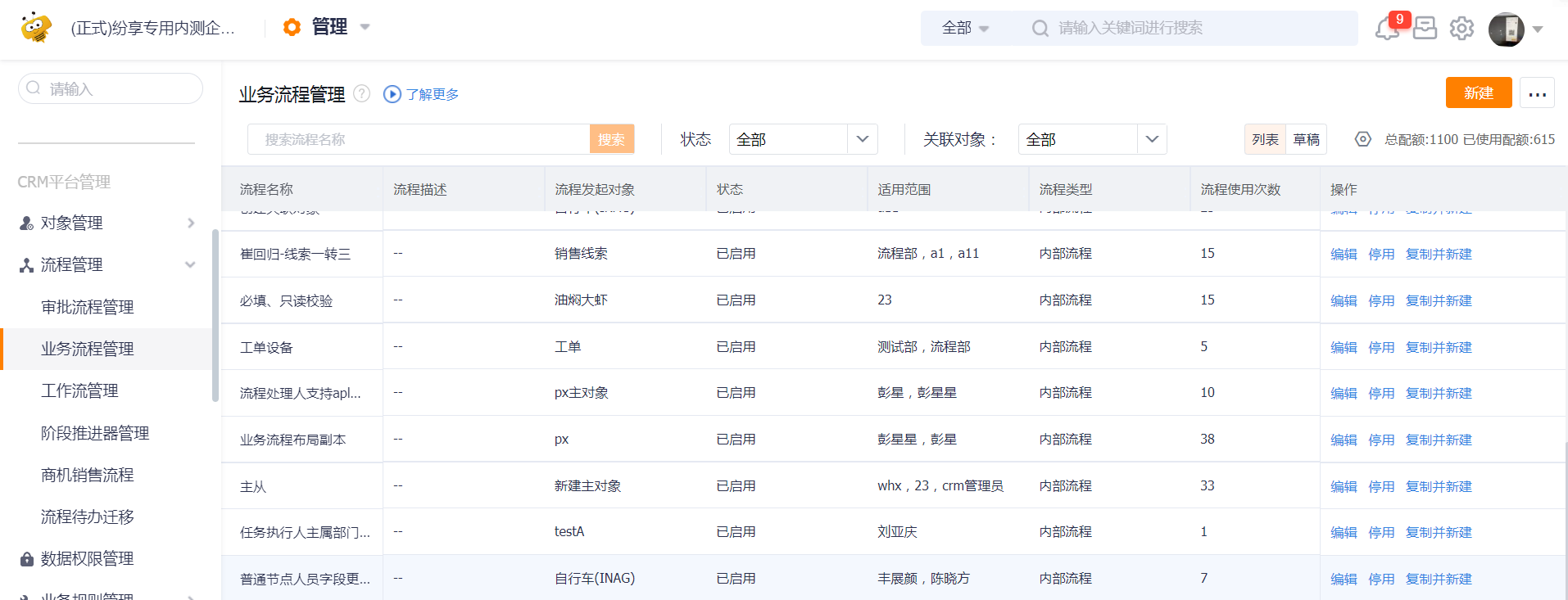1568x600 pixels.
Task: Click the orange 管理 gear icon
Action: click(292, 27)
